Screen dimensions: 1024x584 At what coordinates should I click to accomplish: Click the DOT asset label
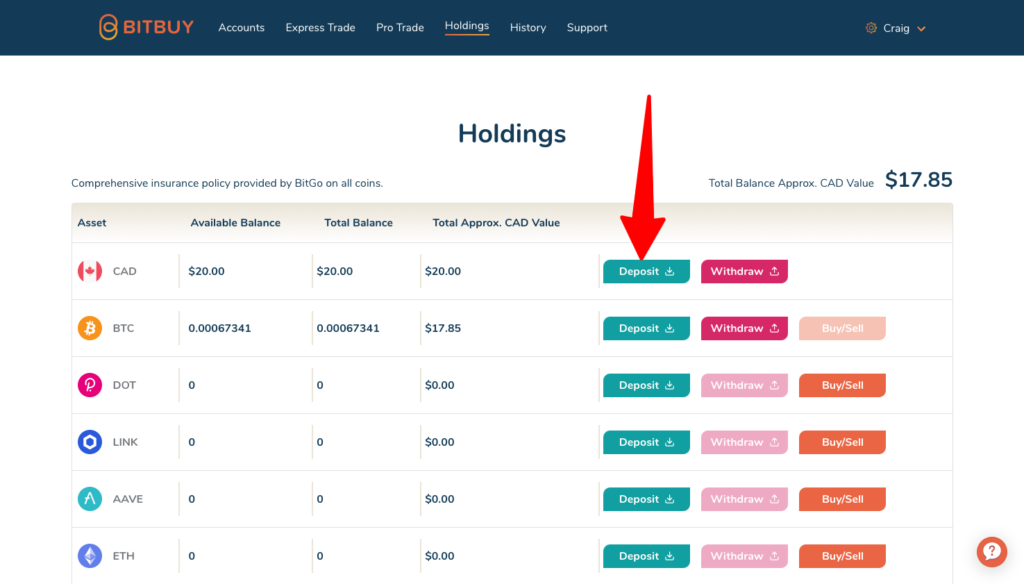pos(124,385)
